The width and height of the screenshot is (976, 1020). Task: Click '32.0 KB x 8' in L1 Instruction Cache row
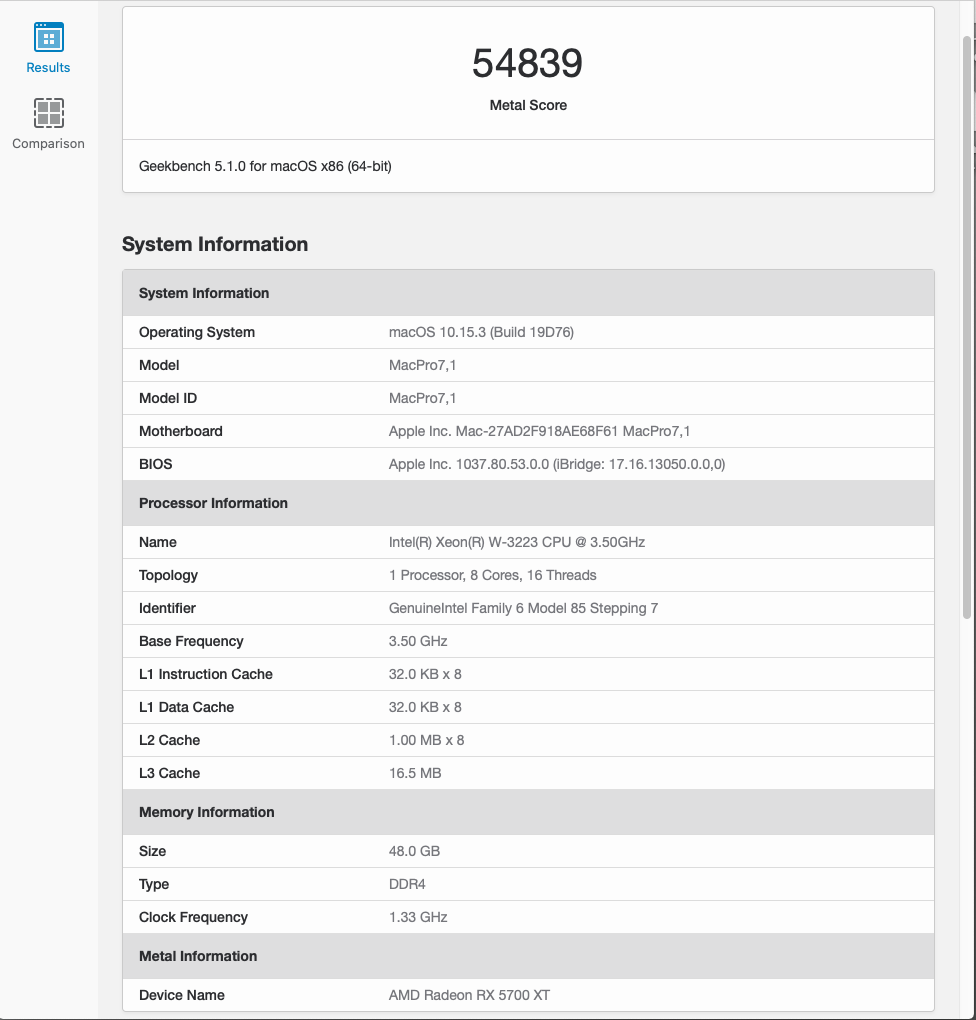coord(425,675)
